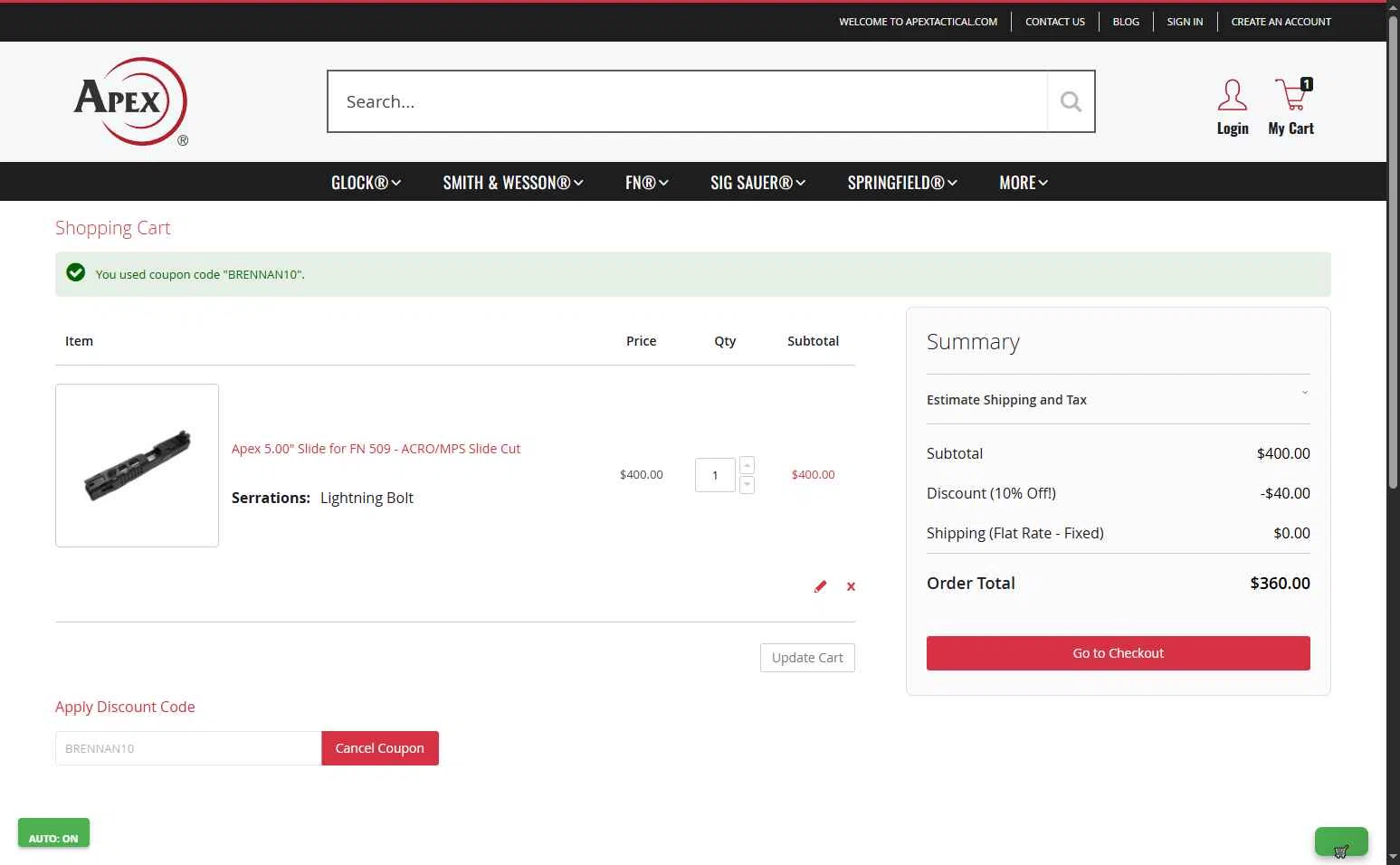This screenshot has height=865, width=1400.
Task: Click the Shopping Cart page heading
Action: pyautogui.click(x=112, y=228)
